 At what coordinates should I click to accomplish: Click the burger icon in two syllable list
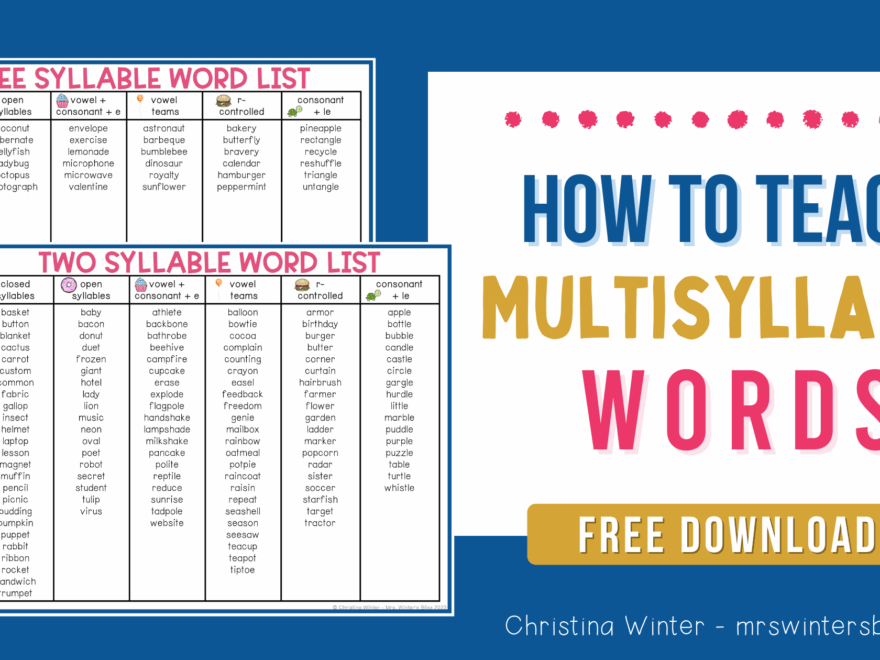tap(302, 285)
